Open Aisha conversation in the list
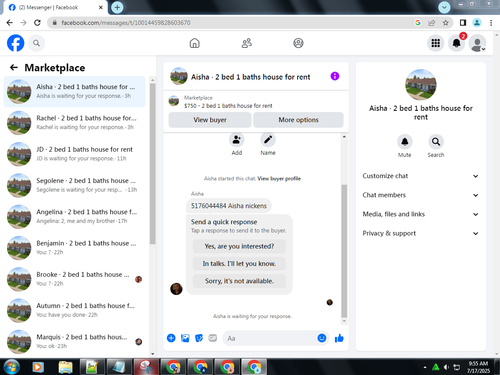 point(75,91)
